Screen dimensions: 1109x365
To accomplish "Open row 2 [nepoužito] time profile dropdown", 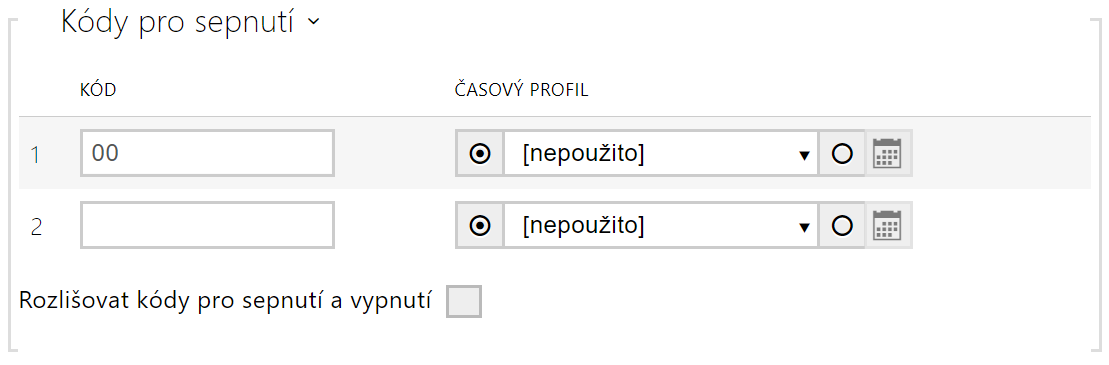I will [x=661, y=225].
